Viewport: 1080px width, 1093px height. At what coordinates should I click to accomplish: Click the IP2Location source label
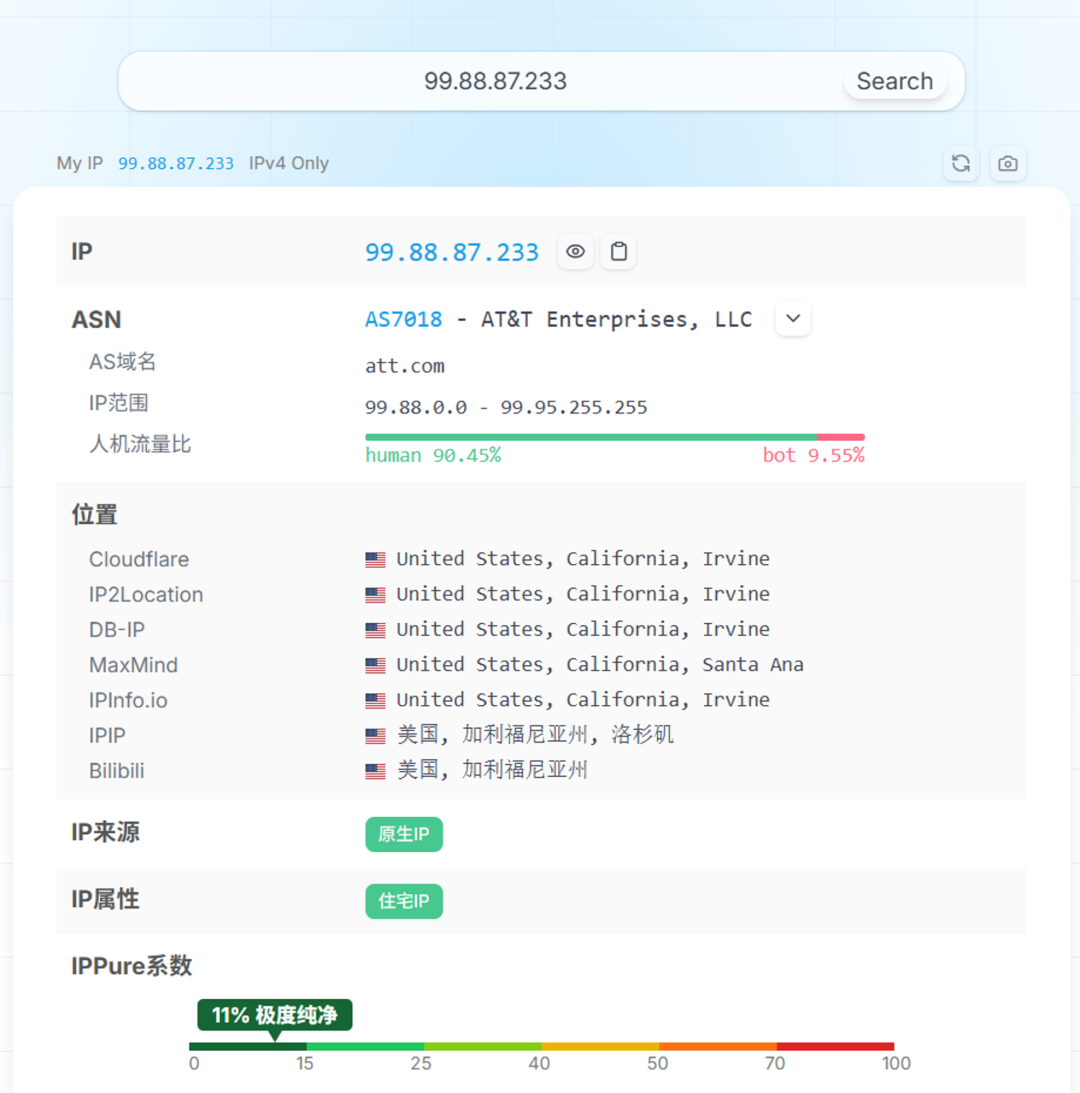(x=146, y=595)
